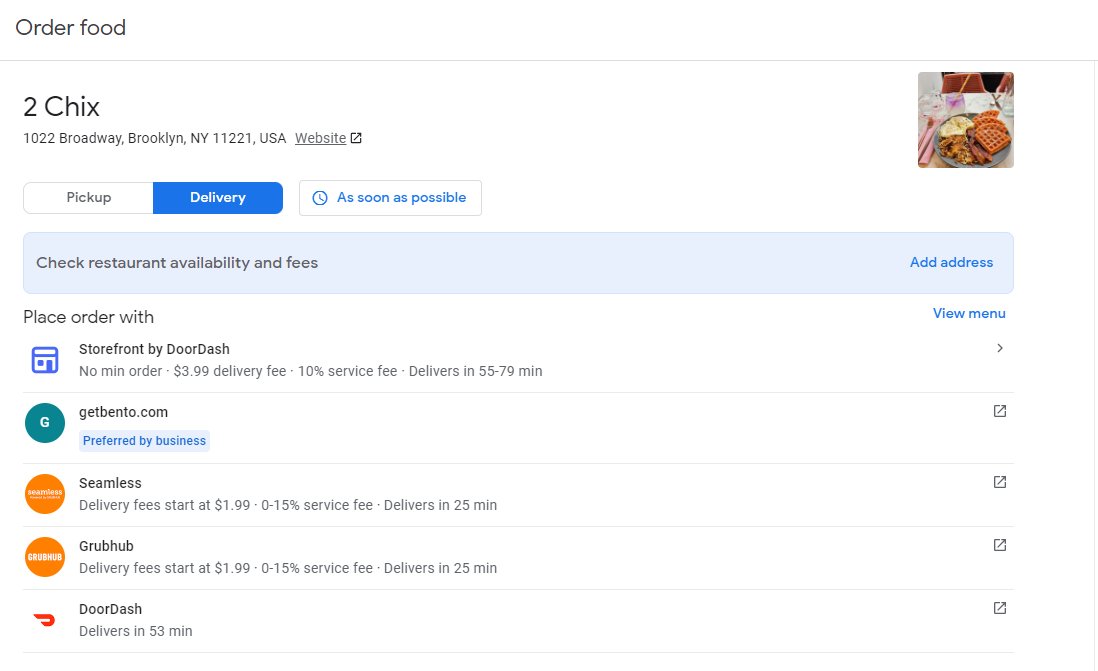Click the Storefront delivery fee details text

pyautogui.click(x=310, y=371)
